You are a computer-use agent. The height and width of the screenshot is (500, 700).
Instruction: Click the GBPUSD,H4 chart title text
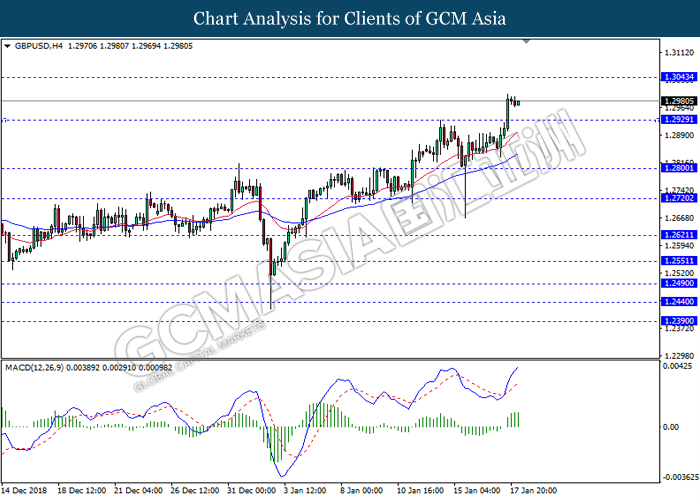(x=39, y=46)
